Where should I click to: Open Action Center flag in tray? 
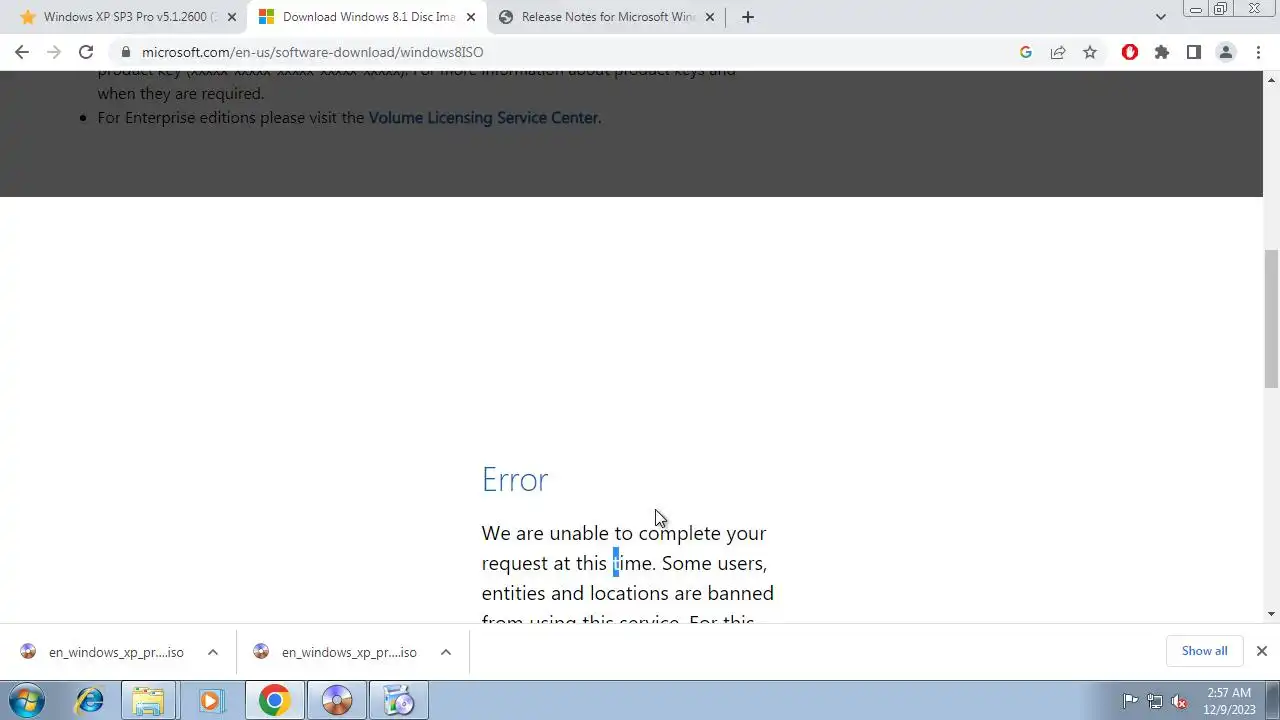click(1130, 701)
